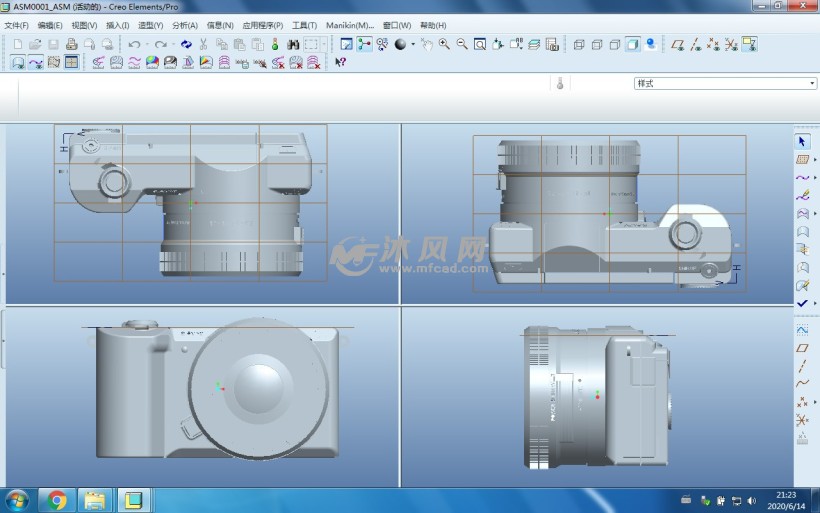This screenshot has width=820, height=513.
Task: Undo the last action
Action: tap(134, 44)
